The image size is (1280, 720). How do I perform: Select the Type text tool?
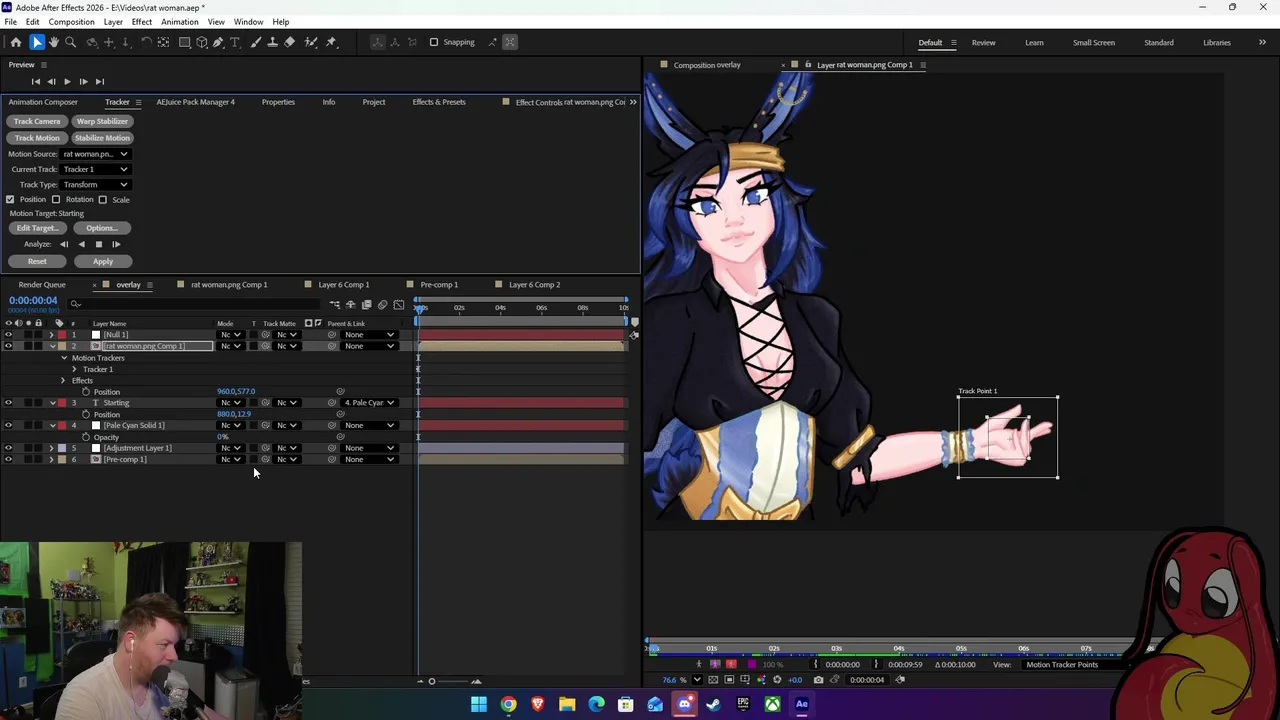point(235,42)
